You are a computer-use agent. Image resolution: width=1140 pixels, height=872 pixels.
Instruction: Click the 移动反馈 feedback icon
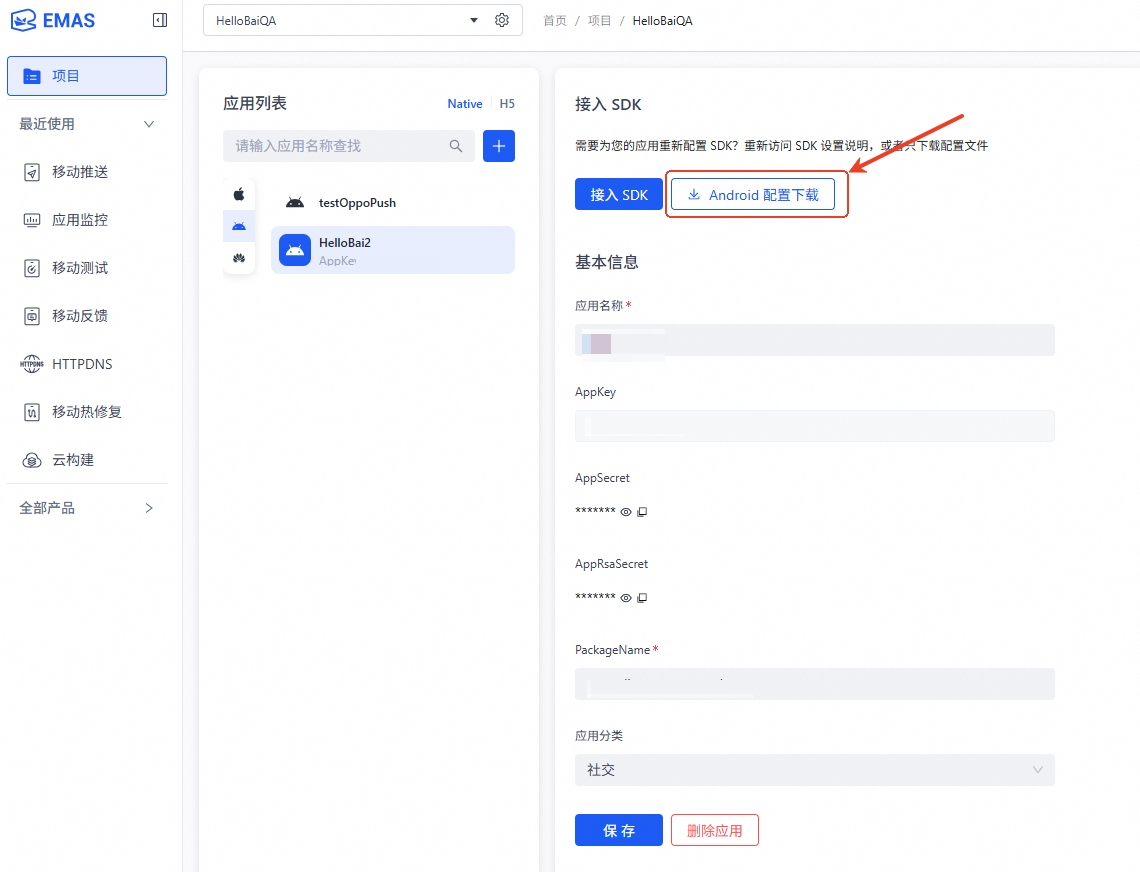coord(32,316)
